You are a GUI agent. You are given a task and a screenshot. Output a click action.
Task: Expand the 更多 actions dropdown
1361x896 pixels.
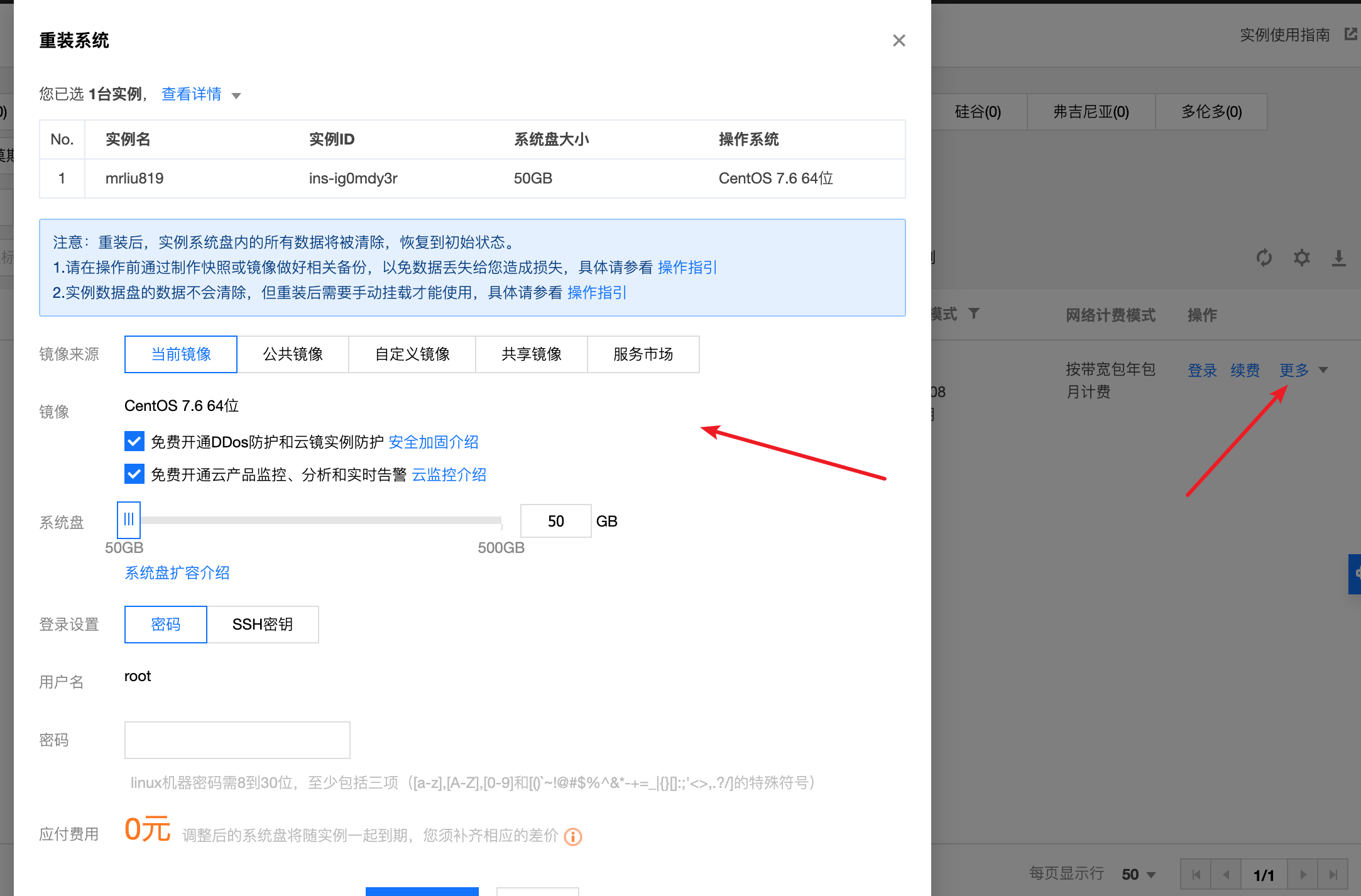point(1304,371)
